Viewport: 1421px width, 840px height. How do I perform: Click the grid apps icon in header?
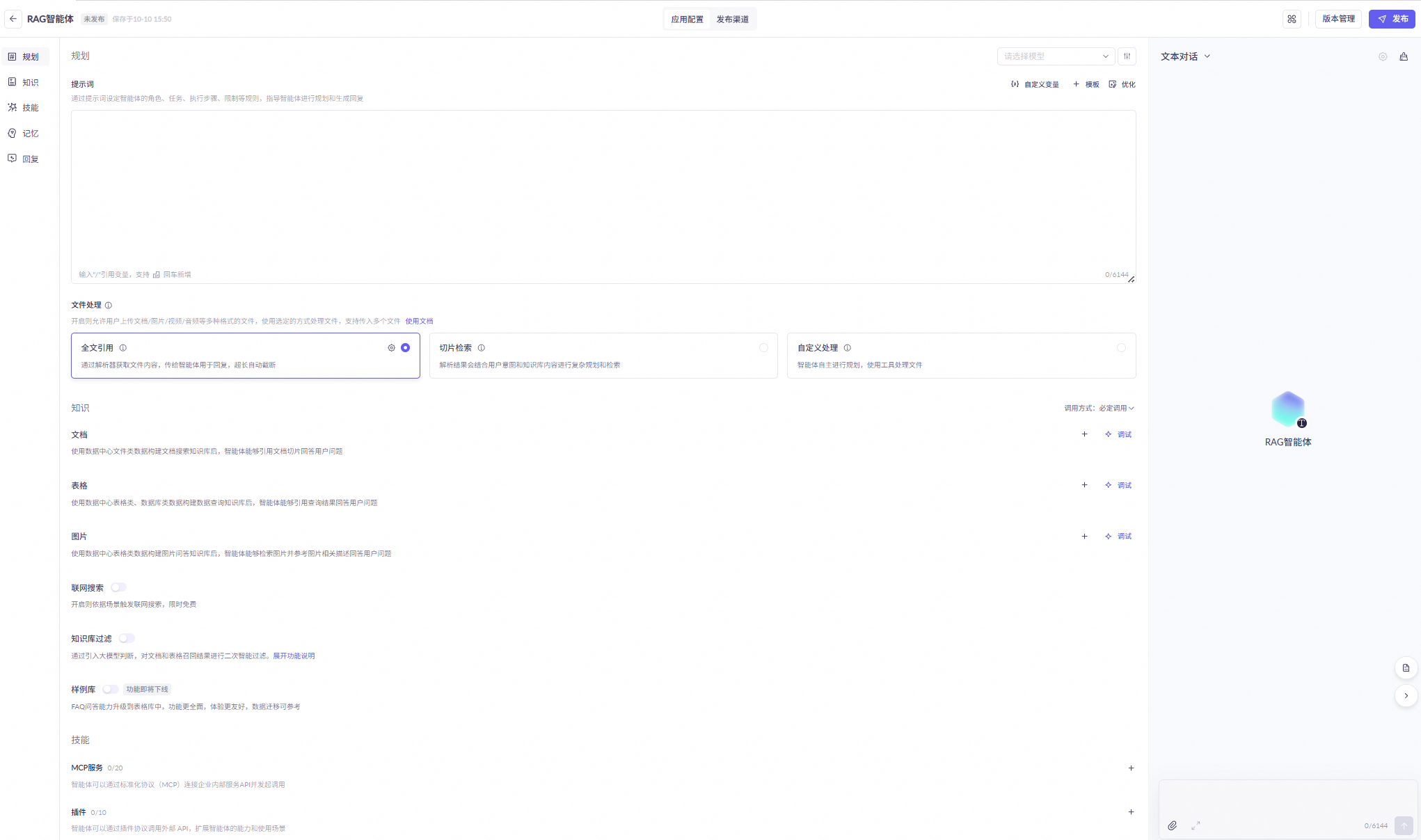pos(1292,19)
